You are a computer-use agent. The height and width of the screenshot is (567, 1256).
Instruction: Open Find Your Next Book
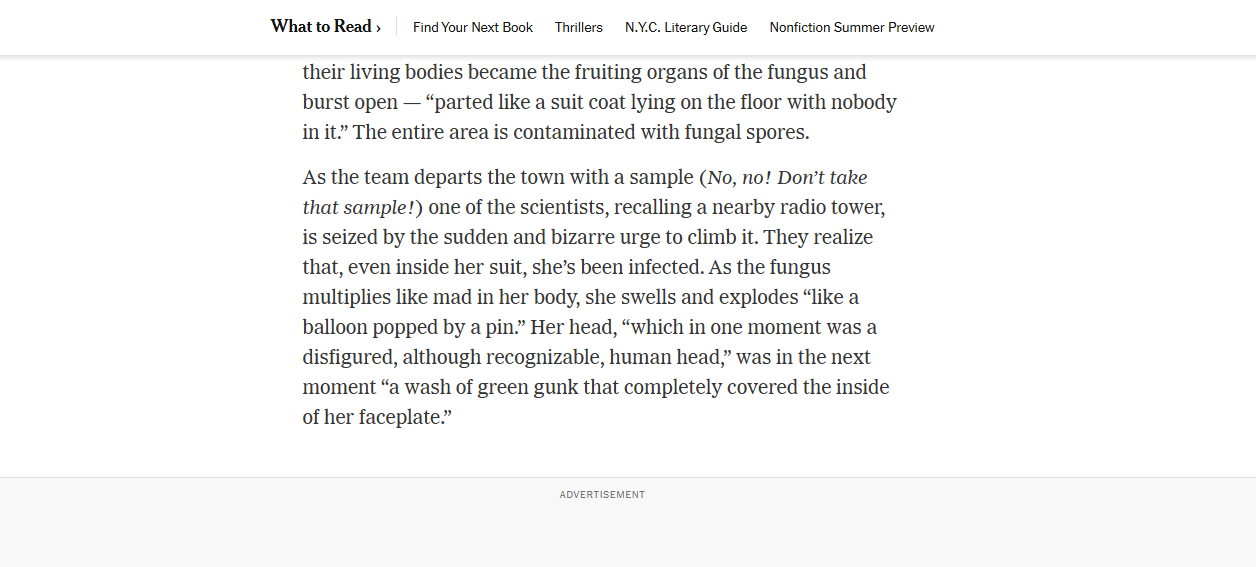point(473,28)
